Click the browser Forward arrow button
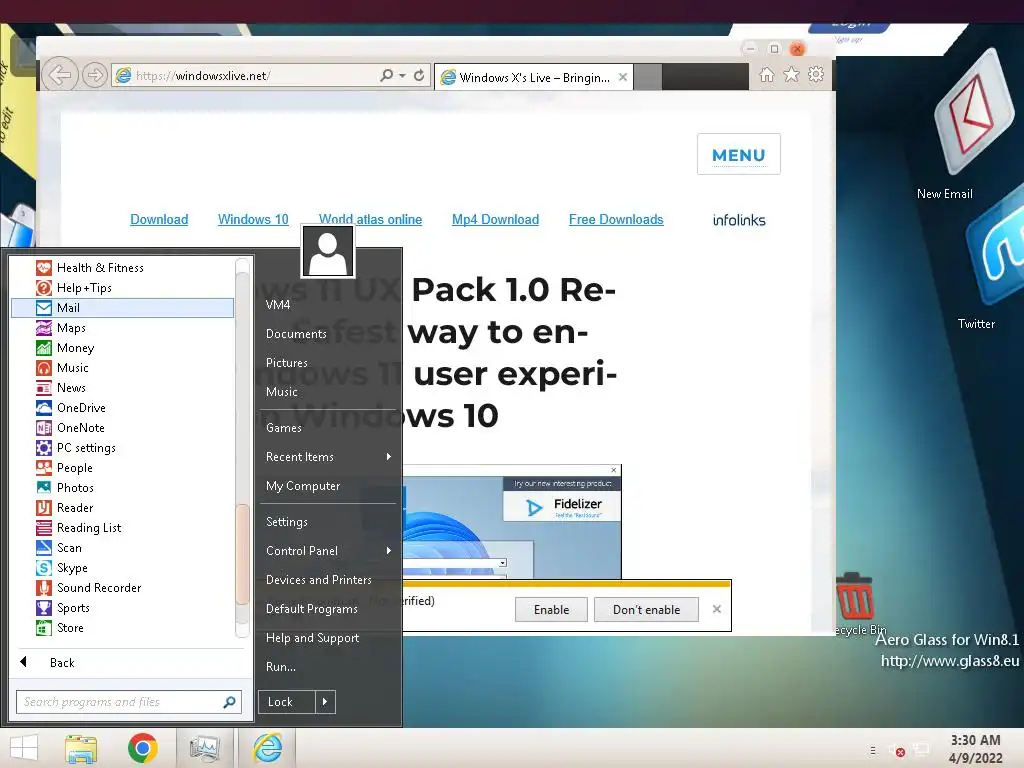Viewport: 1024px width, 768px height. (95, 76)
